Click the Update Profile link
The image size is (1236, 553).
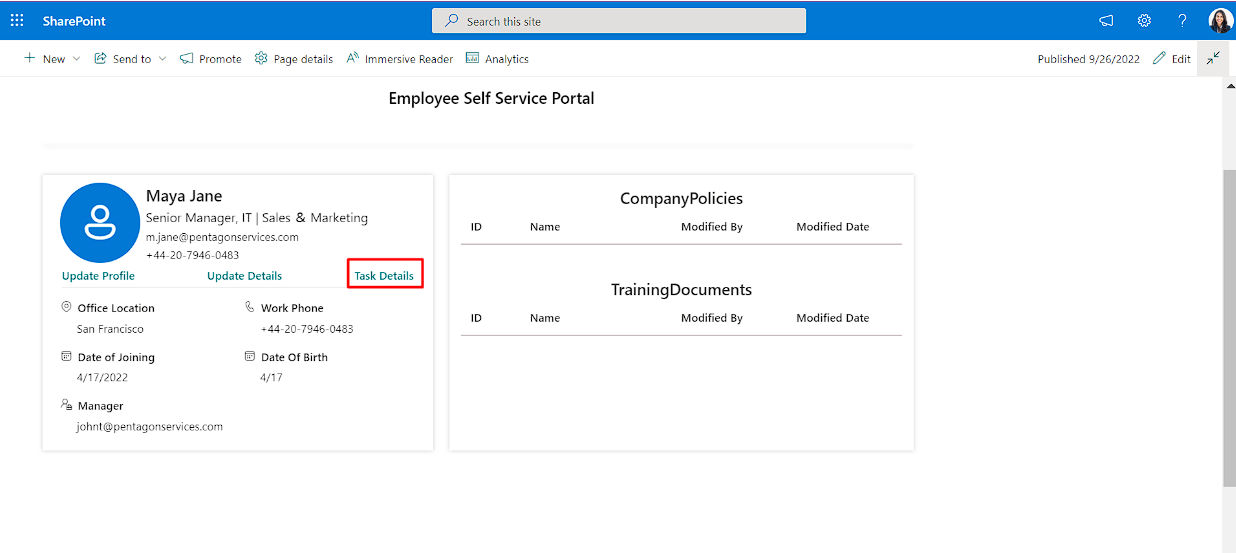[98, 276]
